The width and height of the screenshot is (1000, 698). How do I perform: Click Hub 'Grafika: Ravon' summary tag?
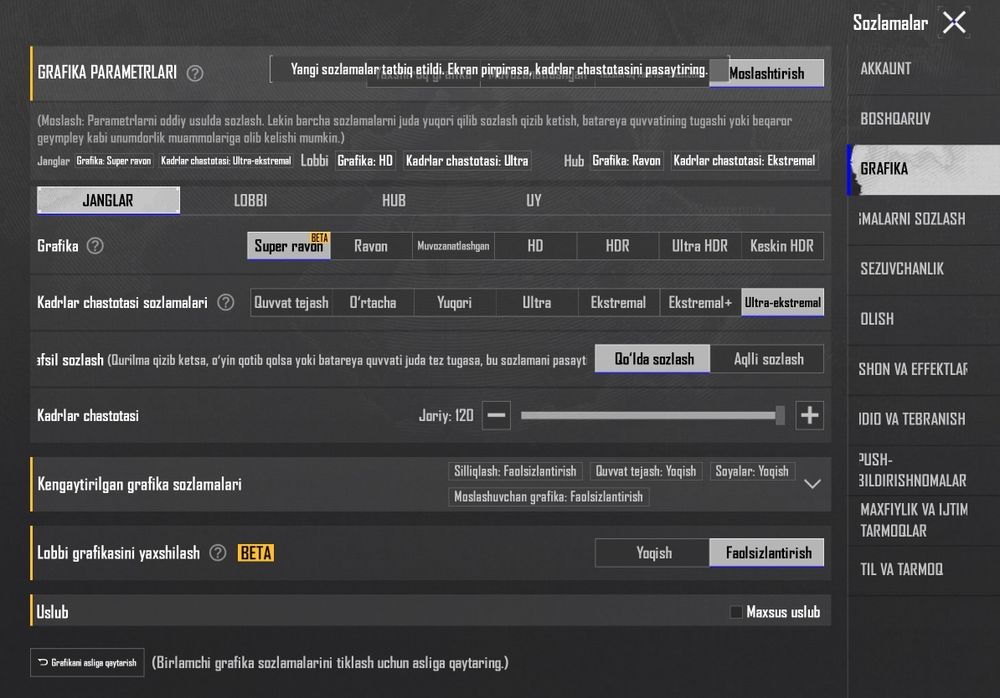[x=626, y=161]
